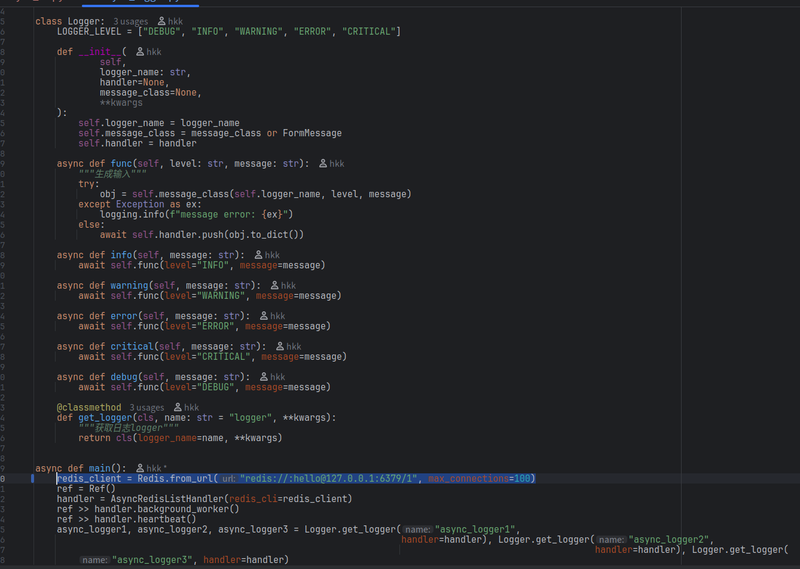This screenshot has height=569, width=800.
Task: Click the name: hint before "async_logger3"
Action: point(95,560)
